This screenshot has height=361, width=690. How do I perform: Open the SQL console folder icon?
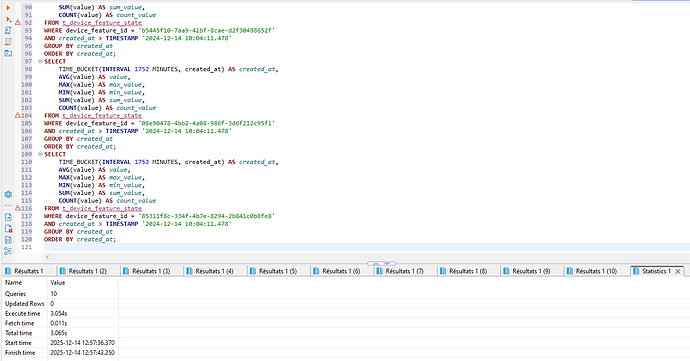point(8,53)
